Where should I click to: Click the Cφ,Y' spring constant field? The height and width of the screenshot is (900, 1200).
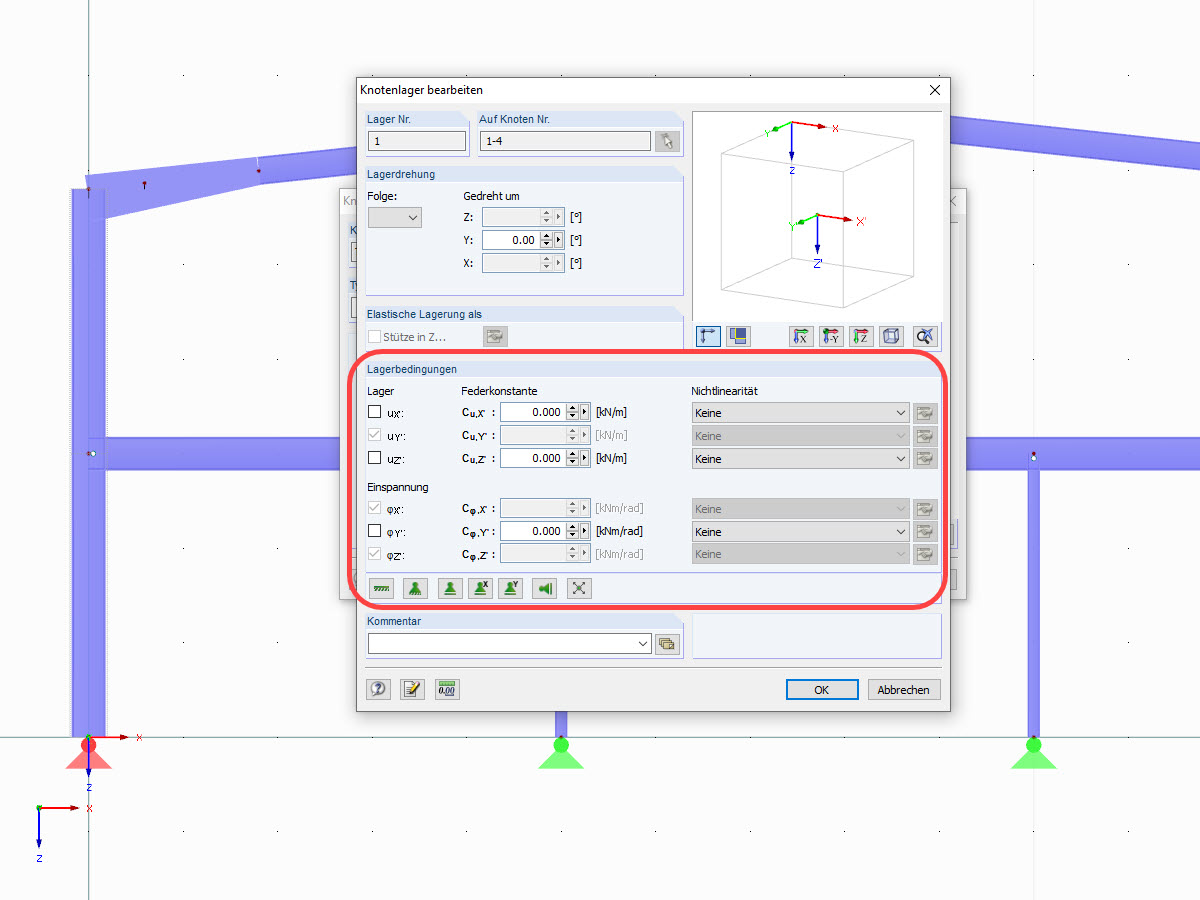533,531
